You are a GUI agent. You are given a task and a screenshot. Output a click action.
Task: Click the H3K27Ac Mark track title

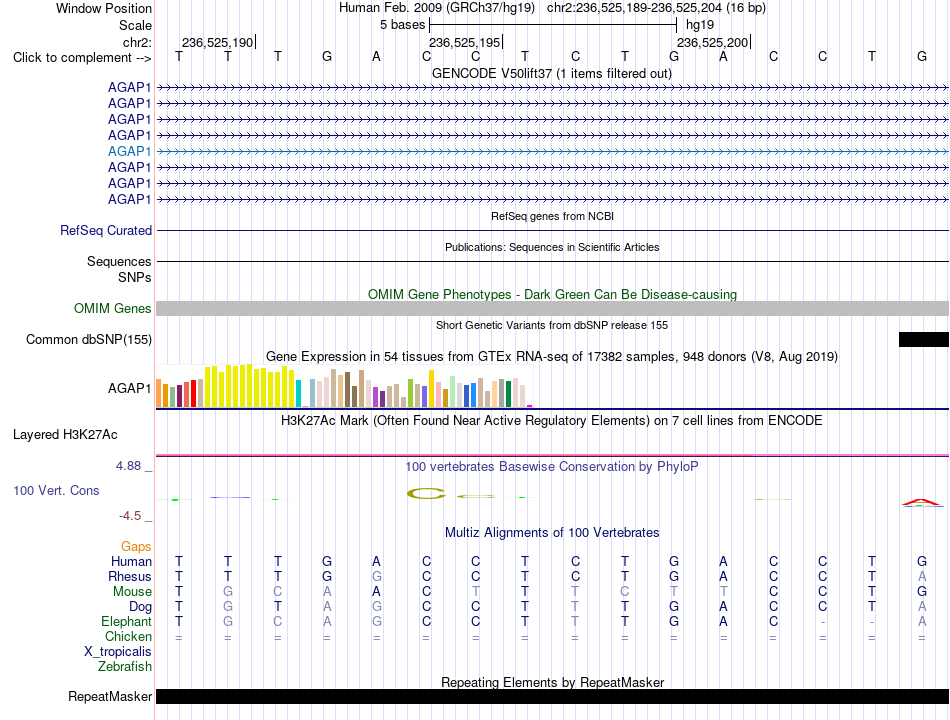552,421
